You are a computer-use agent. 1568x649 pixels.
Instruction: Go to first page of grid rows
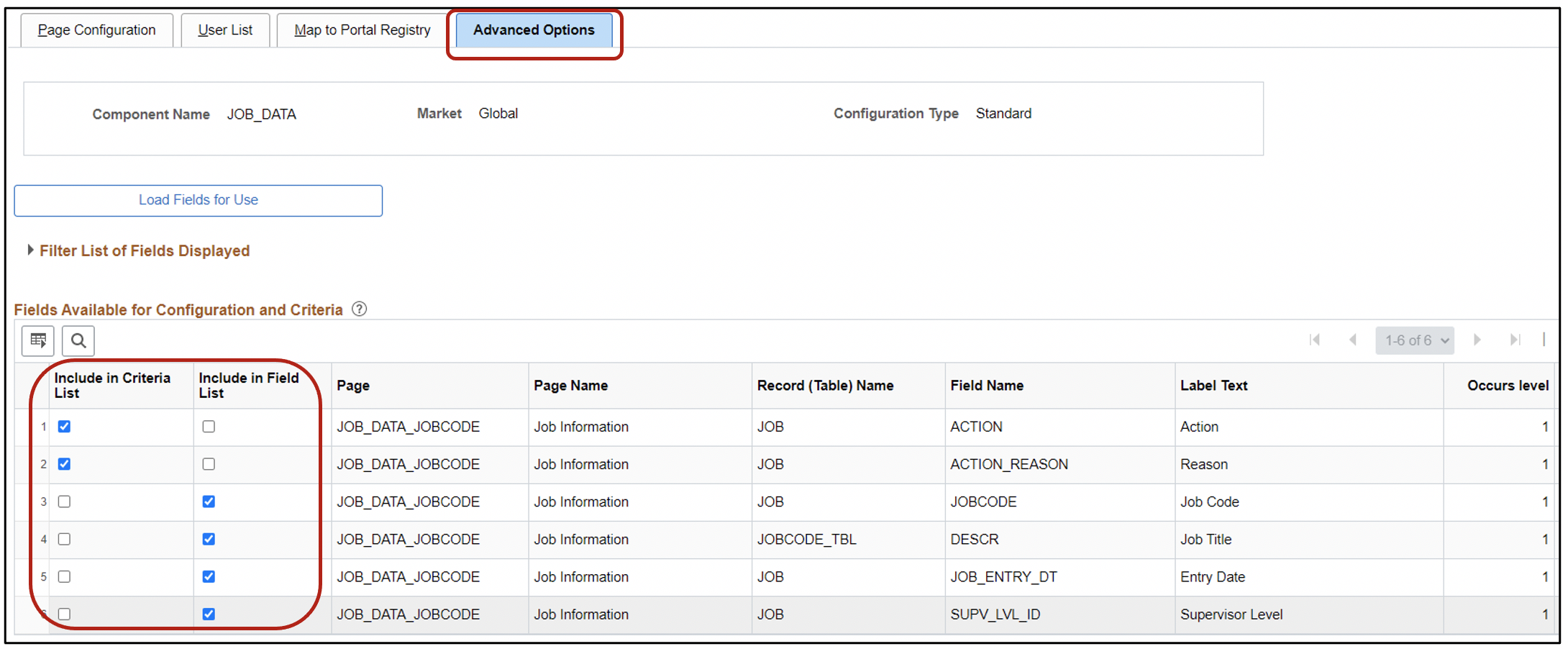tap(1315, 340)
